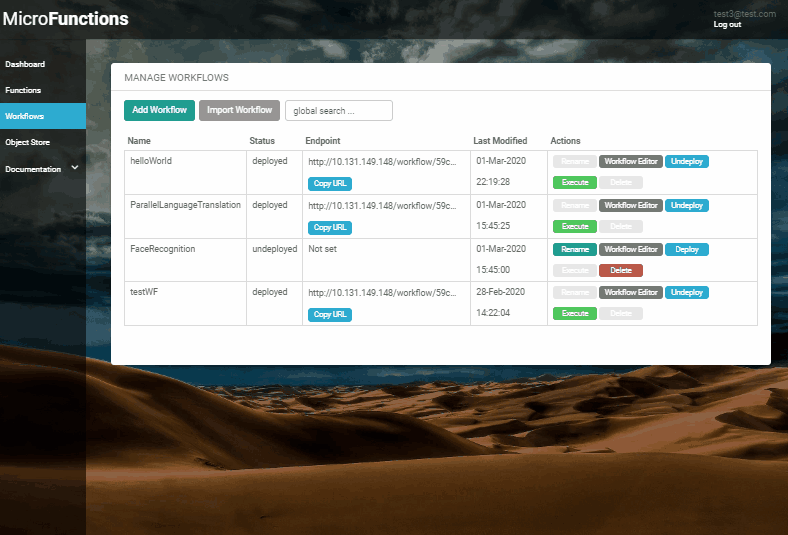The image size is (788, 535).
Task: Open Documentation sidebar item
Action: pos(33,169)
